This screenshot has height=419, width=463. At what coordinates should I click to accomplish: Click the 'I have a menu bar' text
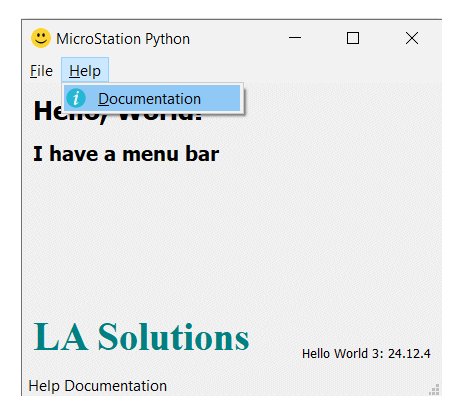coord(126,154)
